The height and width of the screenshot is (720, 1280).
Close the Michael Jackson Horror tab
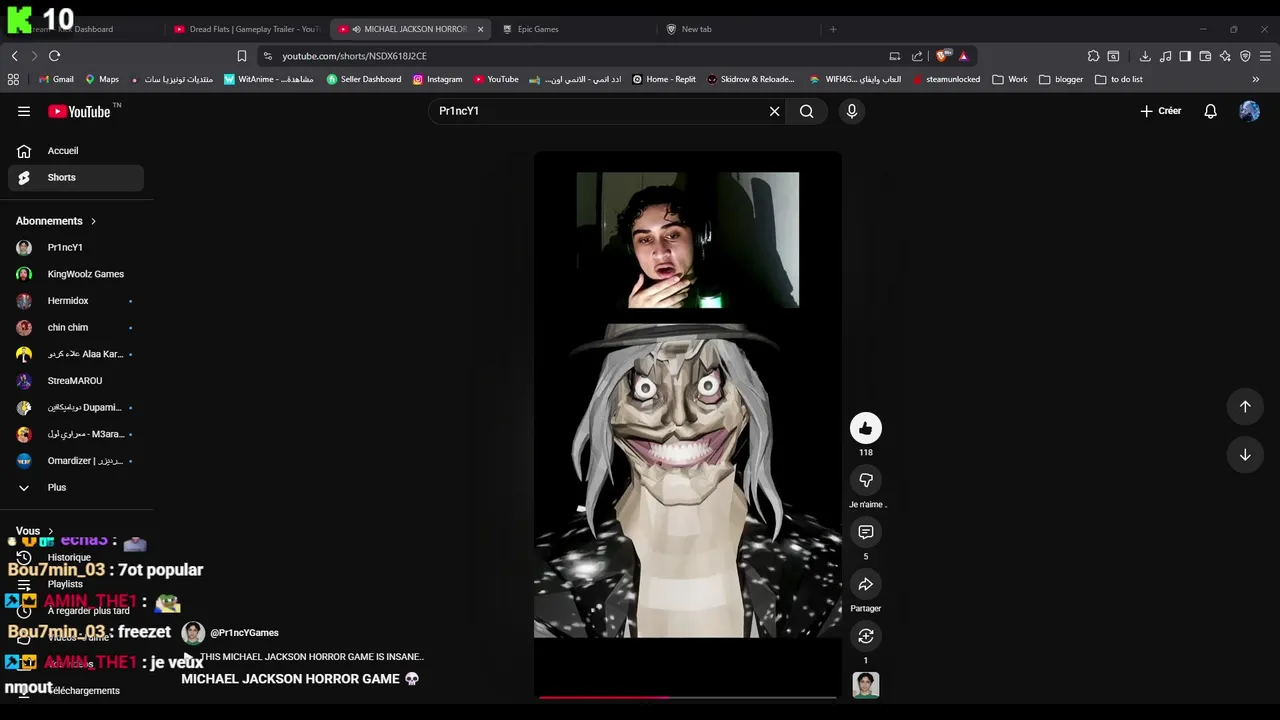(480, 29)
